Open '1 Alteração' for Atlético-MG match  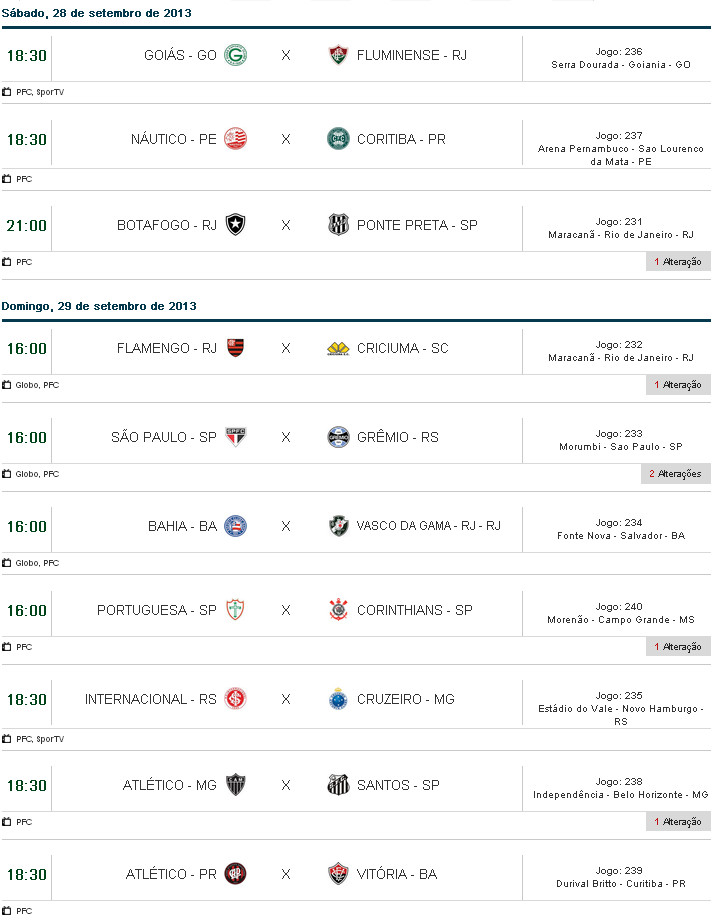(677, 822)
